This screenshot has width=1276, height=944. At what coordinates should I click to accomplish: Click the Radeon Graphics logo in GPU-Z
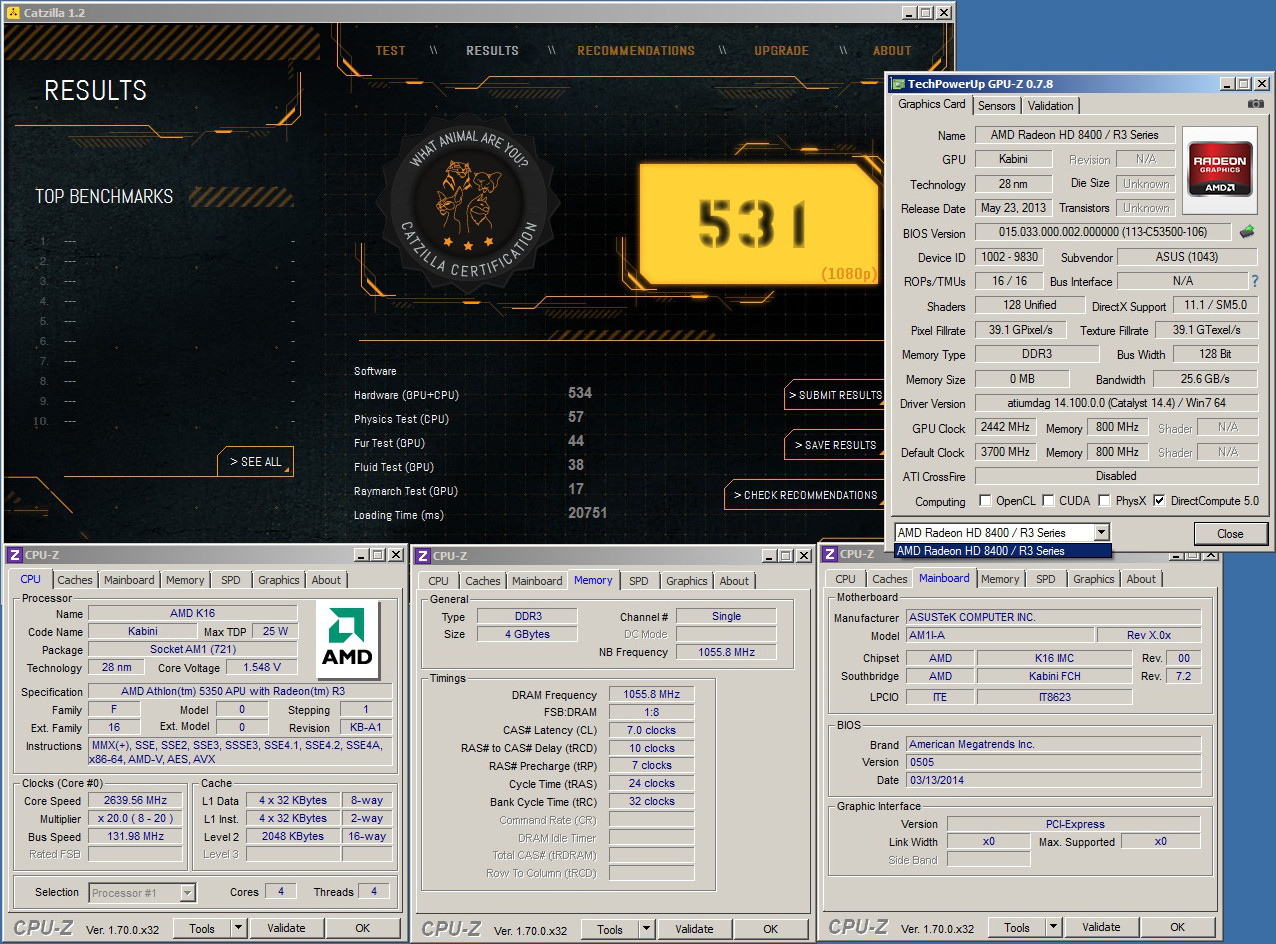[x=1218, y=170]
